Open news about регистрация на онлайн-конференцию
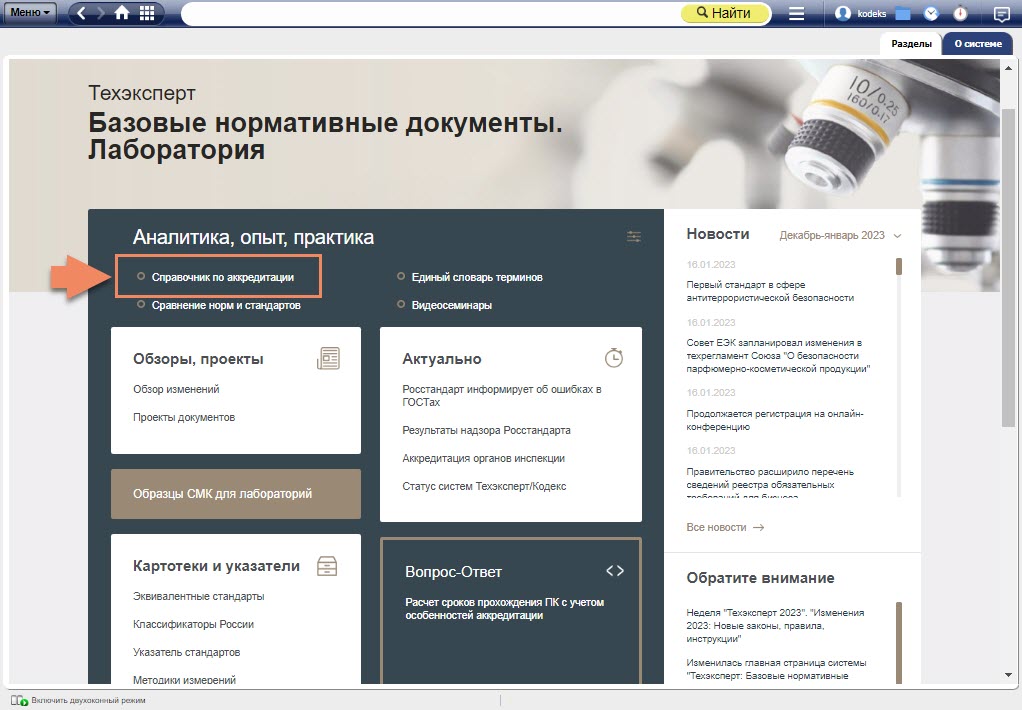Viewport: 1022px width, 710px height. tap(775, 421)
